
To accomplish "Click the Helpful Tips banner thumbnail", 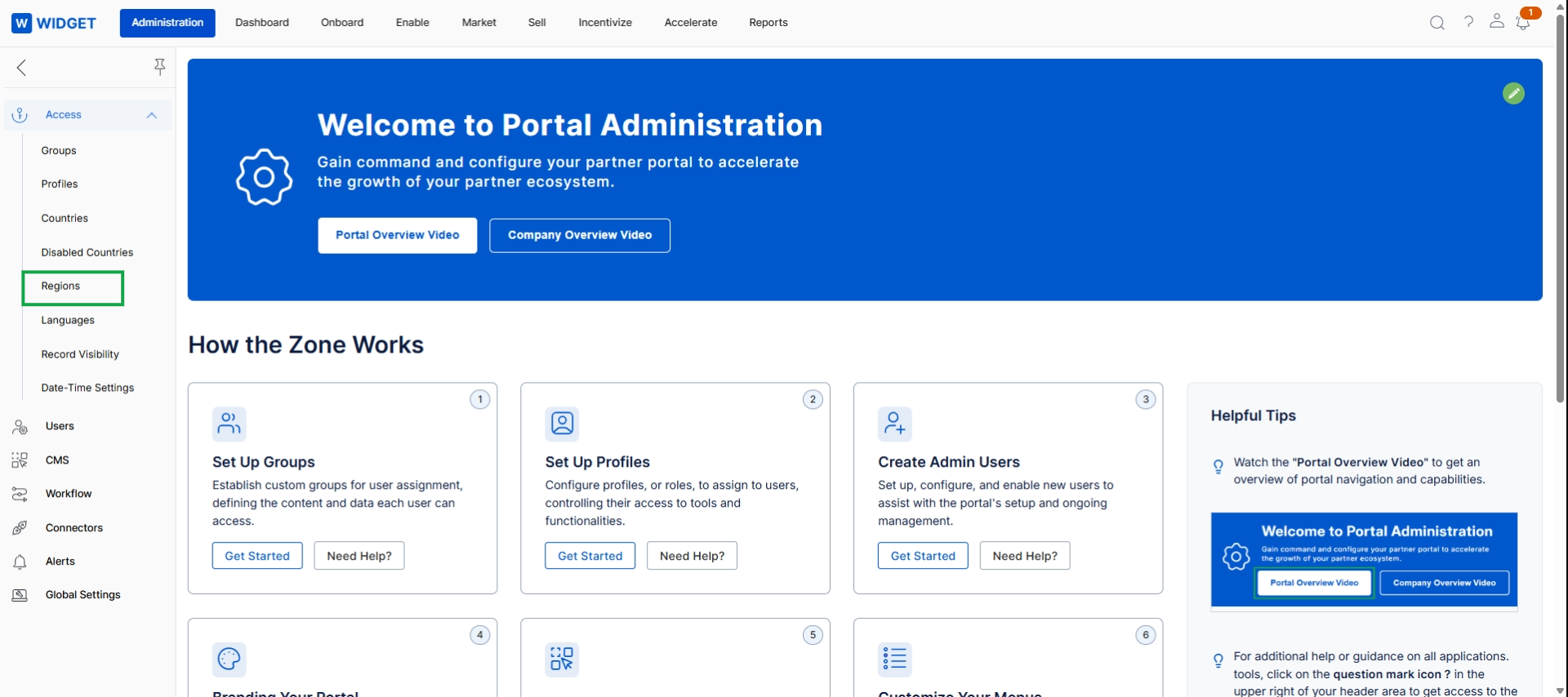I will [1364, 560].
